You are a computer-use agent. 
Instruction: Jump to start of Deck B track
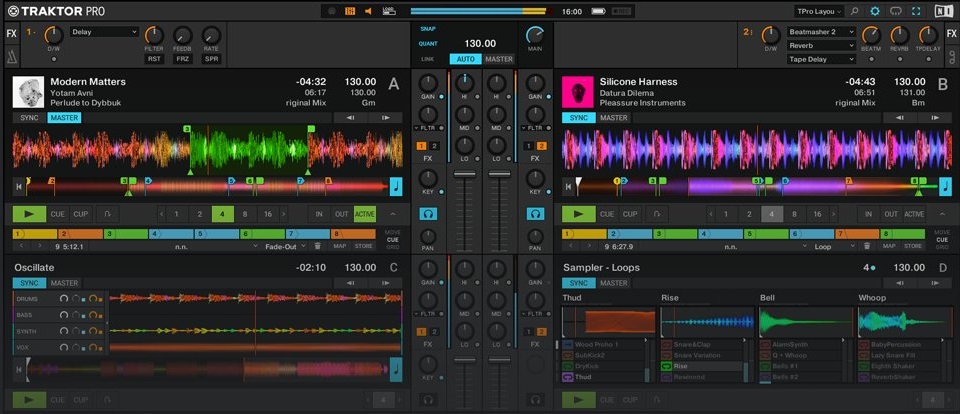[569, 186]
